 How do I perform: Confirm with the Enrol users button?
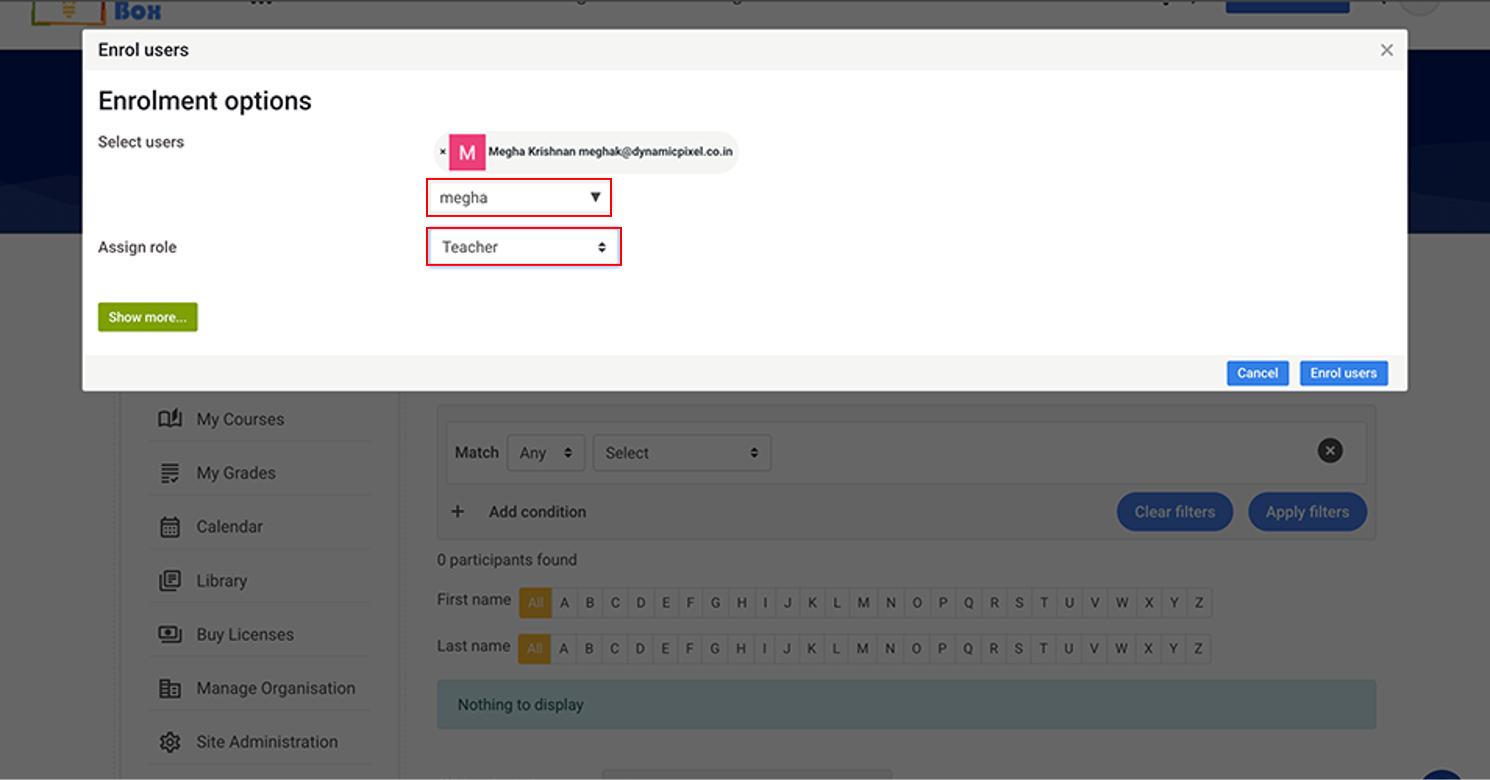pos(1344,373)
